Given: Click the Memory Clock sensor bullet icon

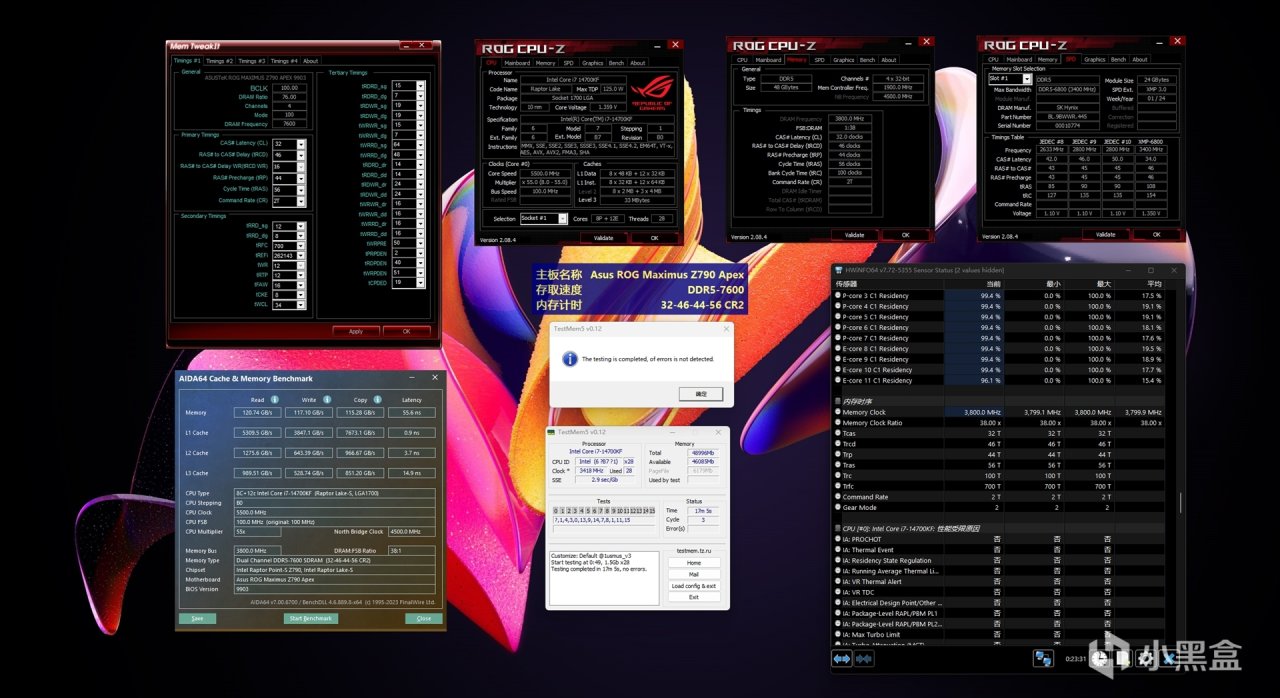Looking at the screenshot, I should click(x=838, y=412).
